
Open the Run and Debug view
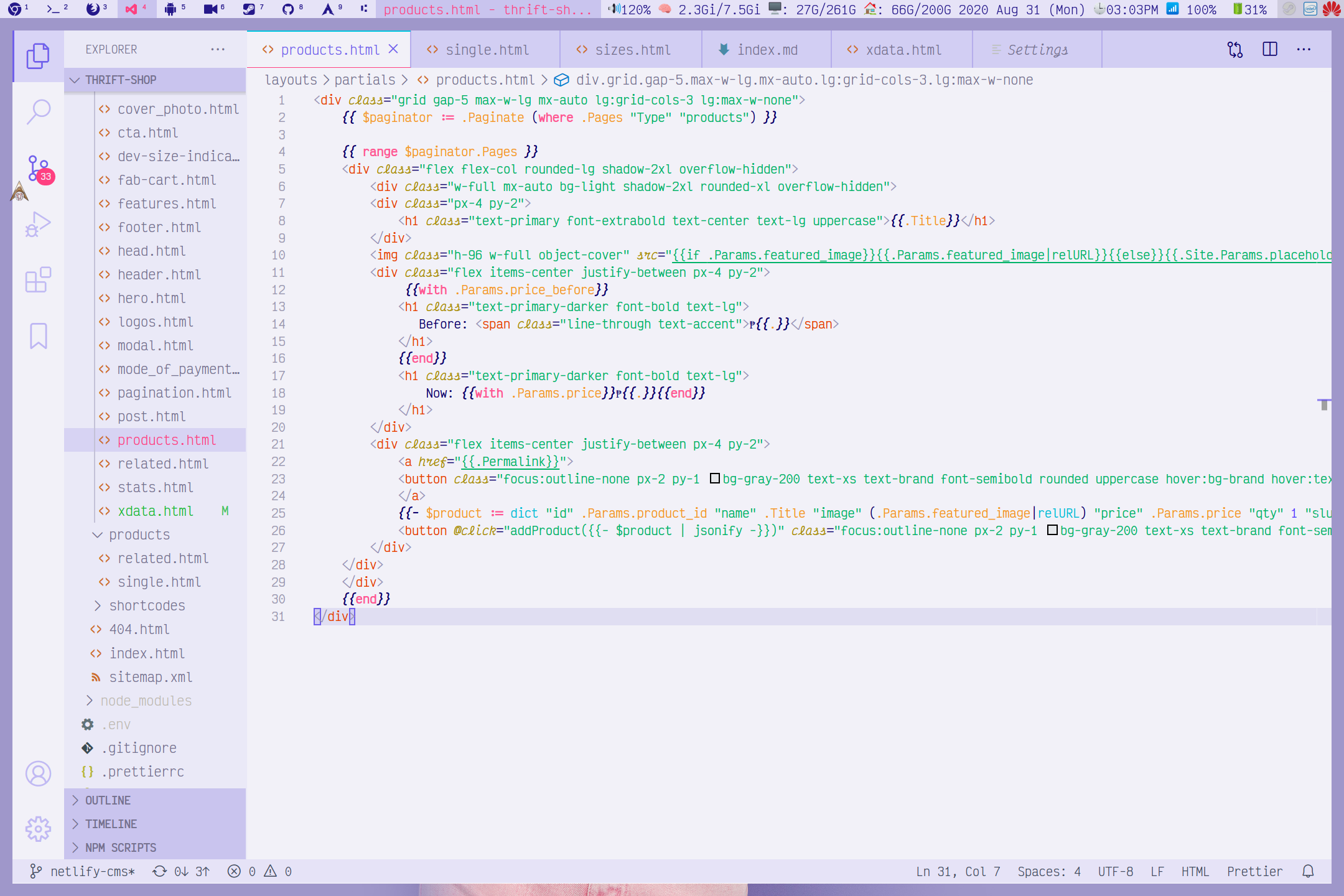tap(39, 225)
